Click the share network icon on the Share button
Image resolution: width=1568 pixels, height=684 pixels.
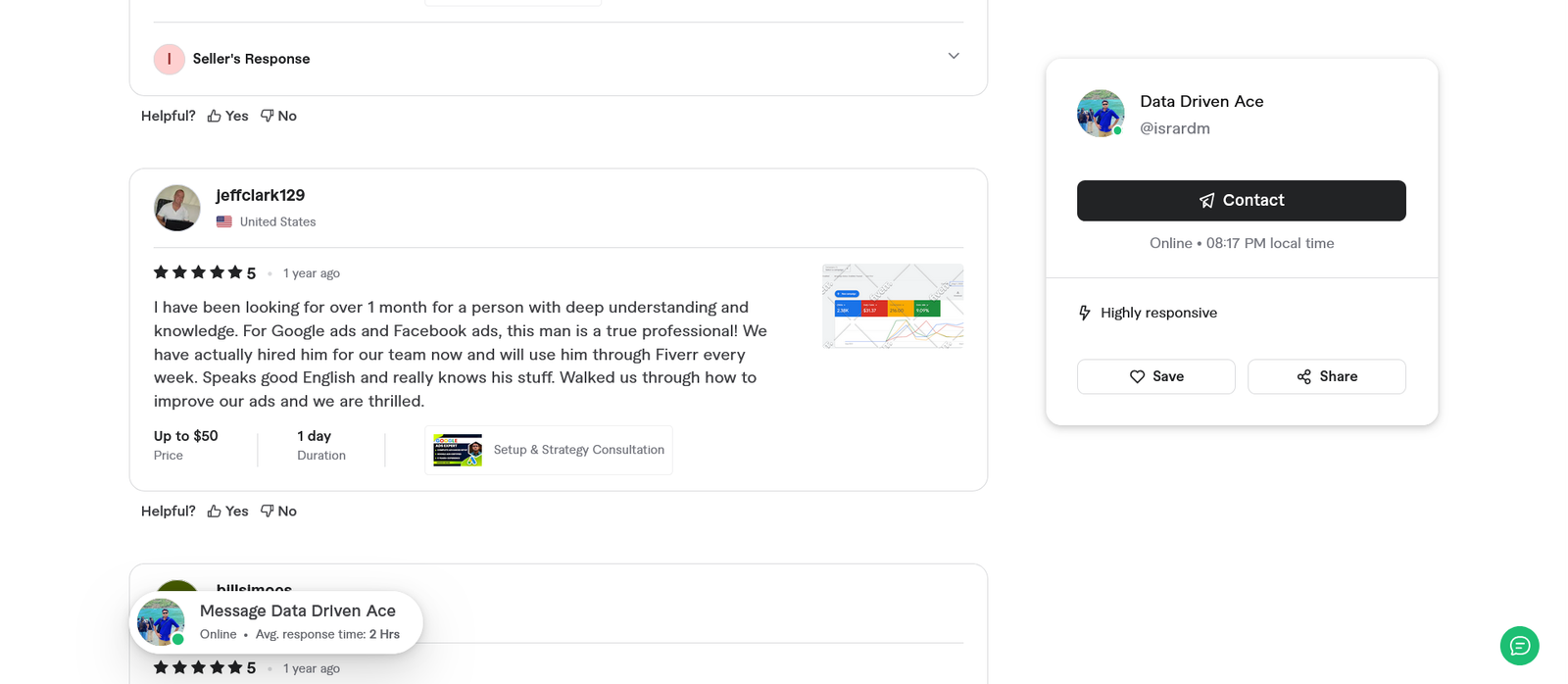pos(1303,376)
